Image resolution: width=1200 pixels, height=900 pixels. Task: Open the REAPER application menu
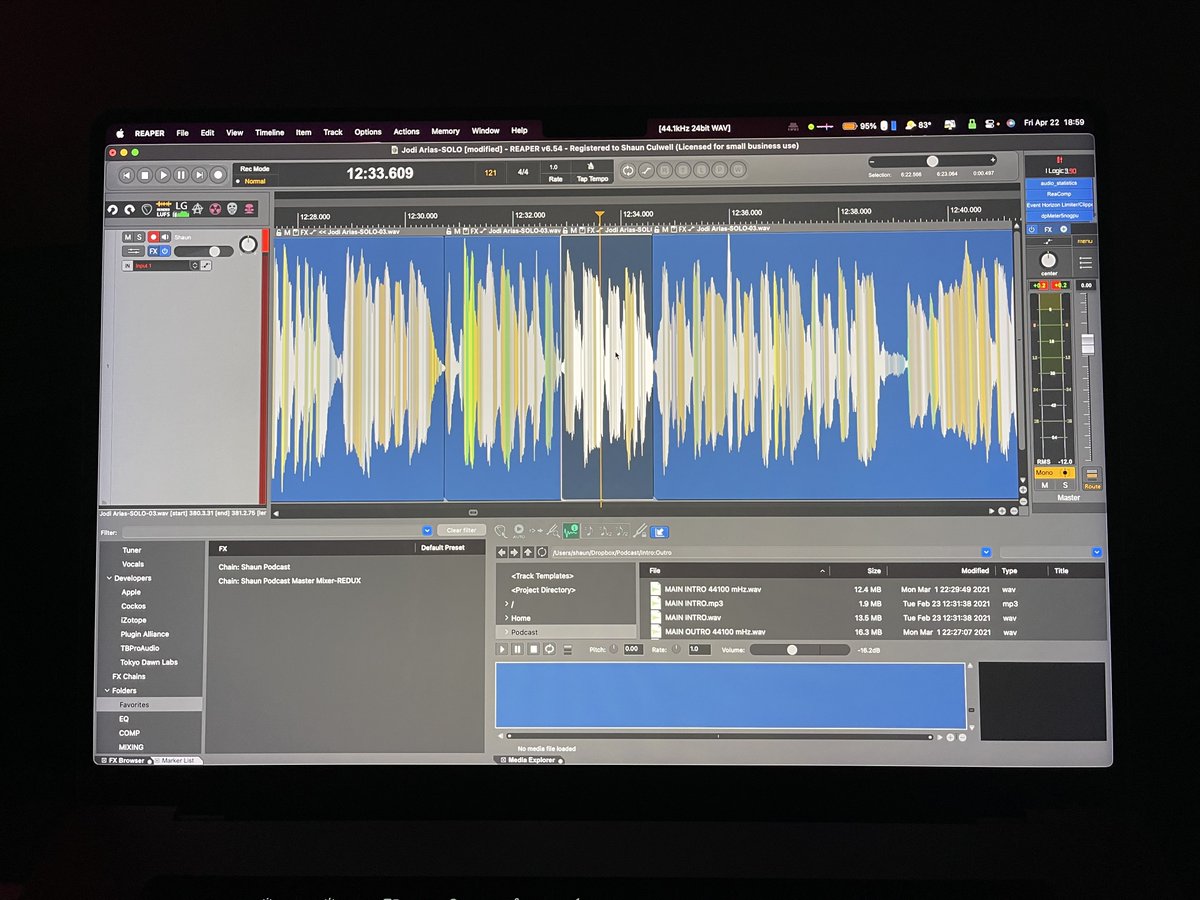150,132
